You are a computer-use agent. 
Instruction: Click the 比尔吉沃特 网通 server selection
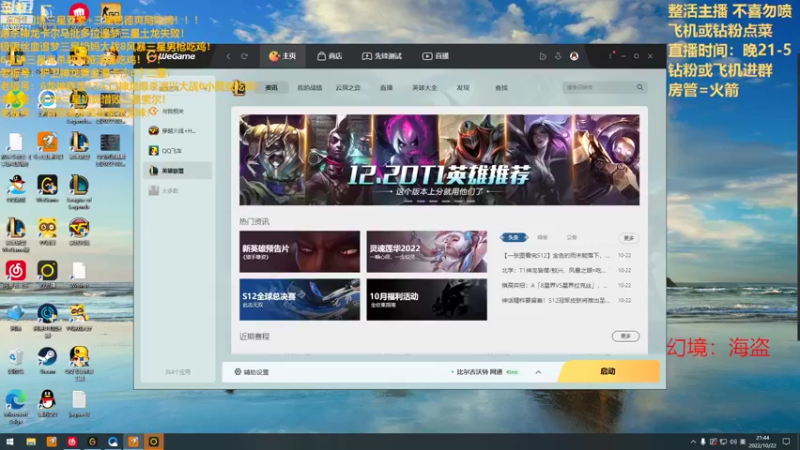[484, 372]
